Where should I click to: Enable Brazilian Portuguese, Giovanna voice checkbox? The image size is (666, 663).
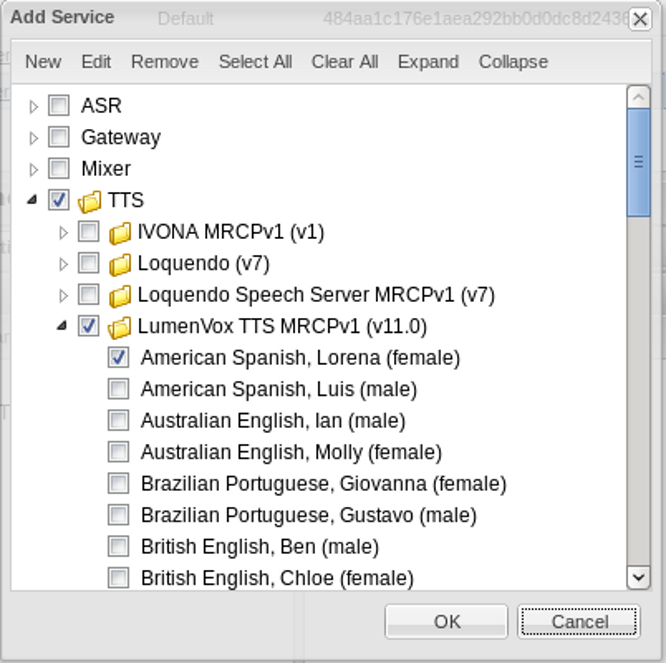(x=119, y=483)
